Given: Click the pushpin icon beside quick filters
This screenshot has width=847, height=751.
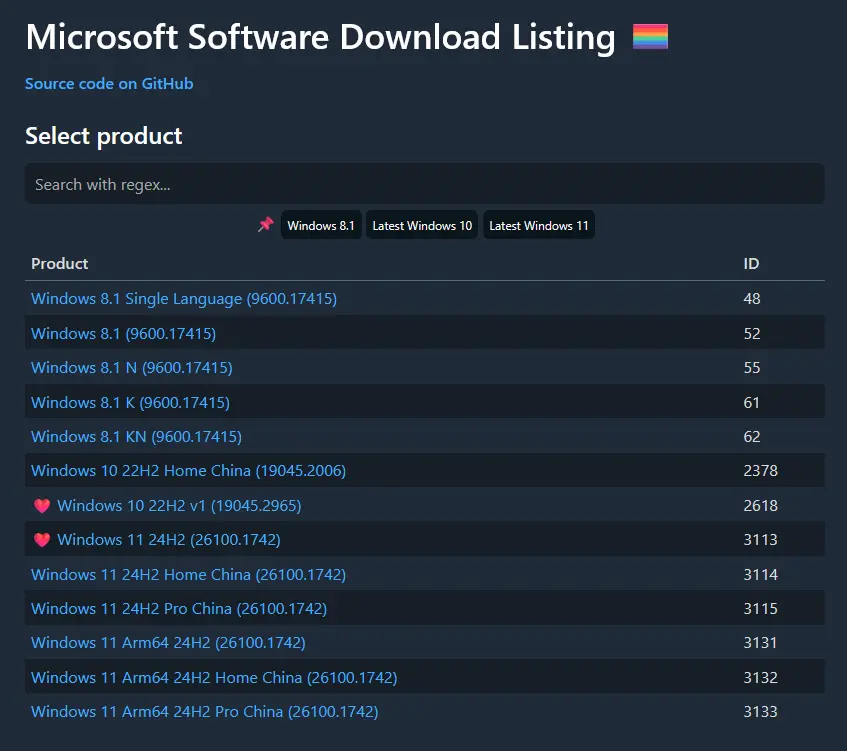Looking at the screenshot, I should 265,225.
